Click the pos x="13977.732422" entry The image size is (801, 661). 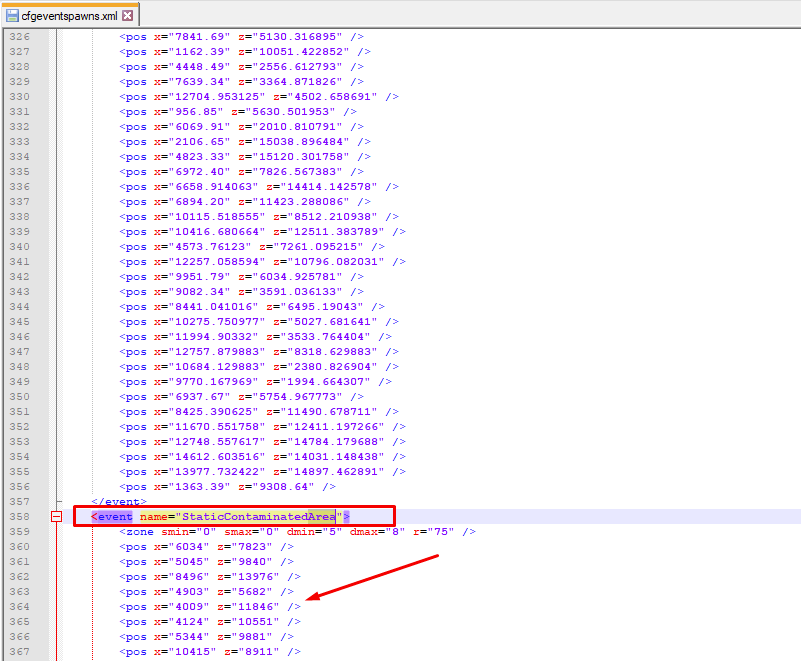[263, 471]
